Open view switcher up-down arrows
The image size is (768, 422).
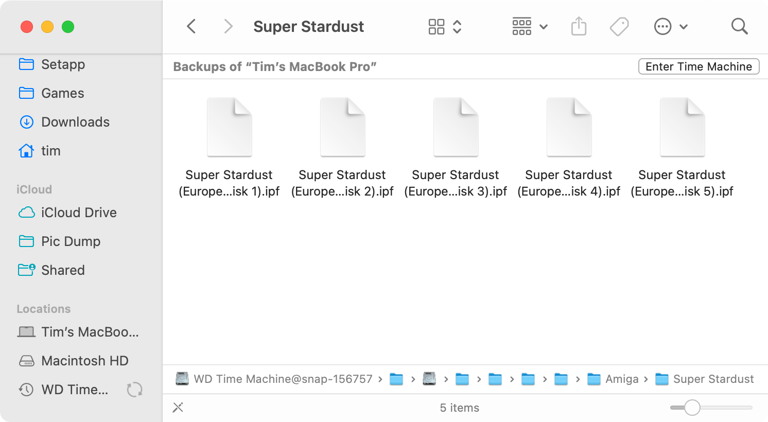point(457,26)
